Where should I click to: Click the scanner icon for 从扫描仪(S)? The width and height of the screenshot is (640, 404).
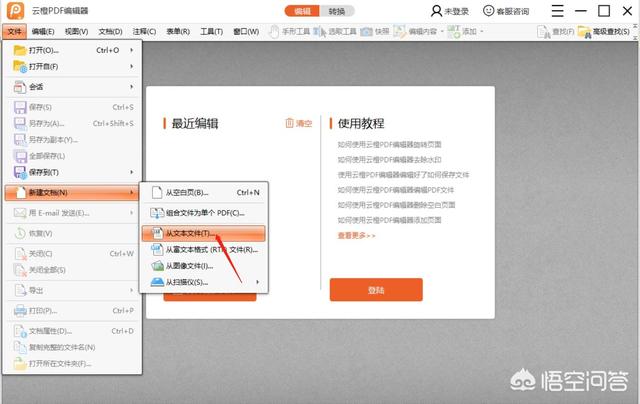157,282
